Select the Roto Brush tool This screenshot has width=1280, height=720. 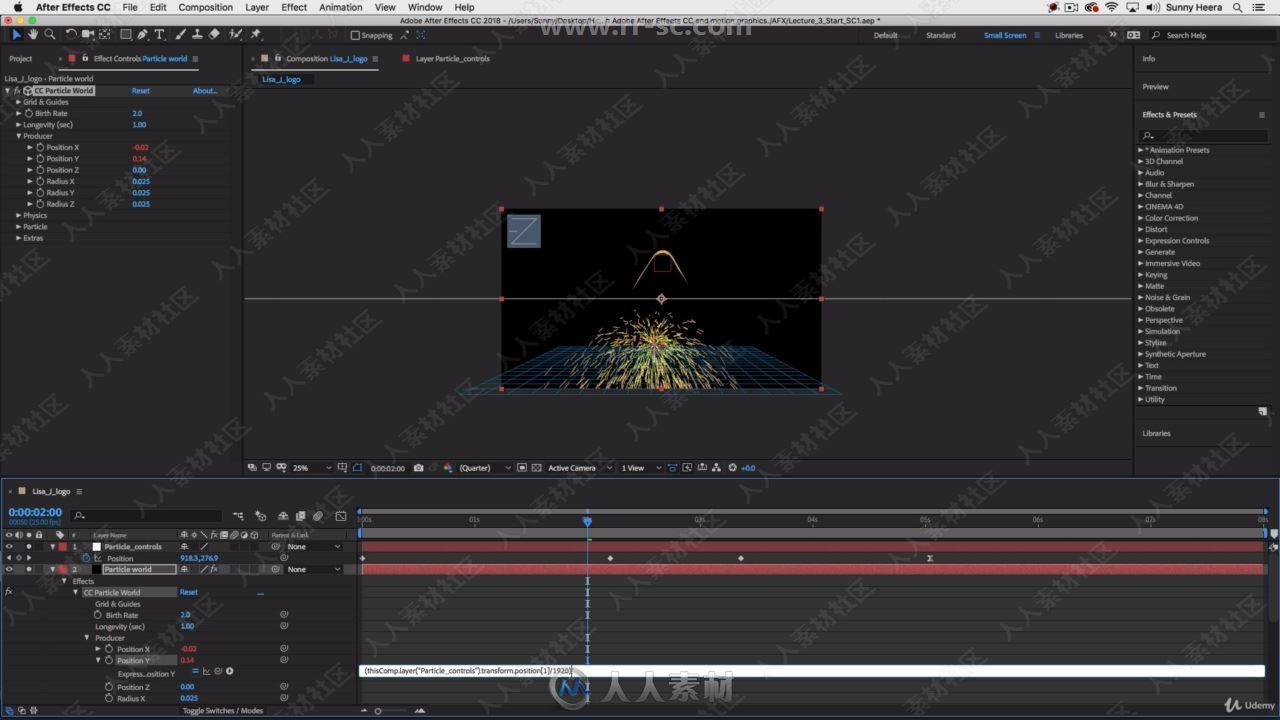pyautogui.click(x=235, y=34)
